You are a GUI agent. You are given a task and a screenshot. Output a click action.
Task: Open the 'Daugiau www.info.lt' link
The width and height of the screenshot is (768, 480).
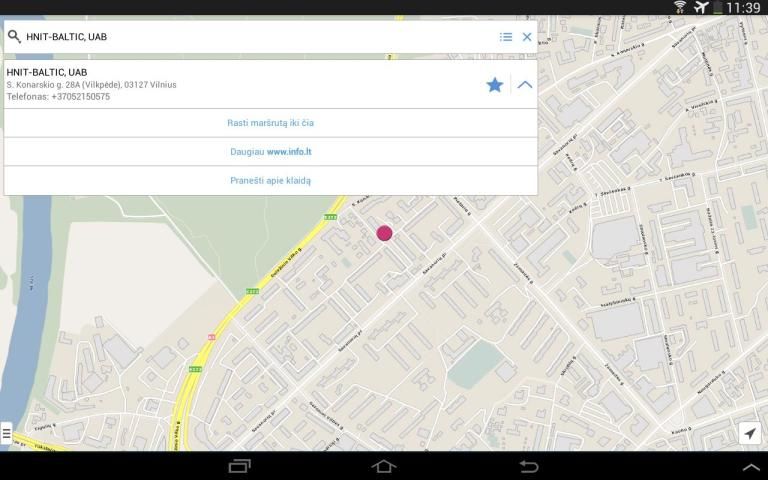coord(270,152)
